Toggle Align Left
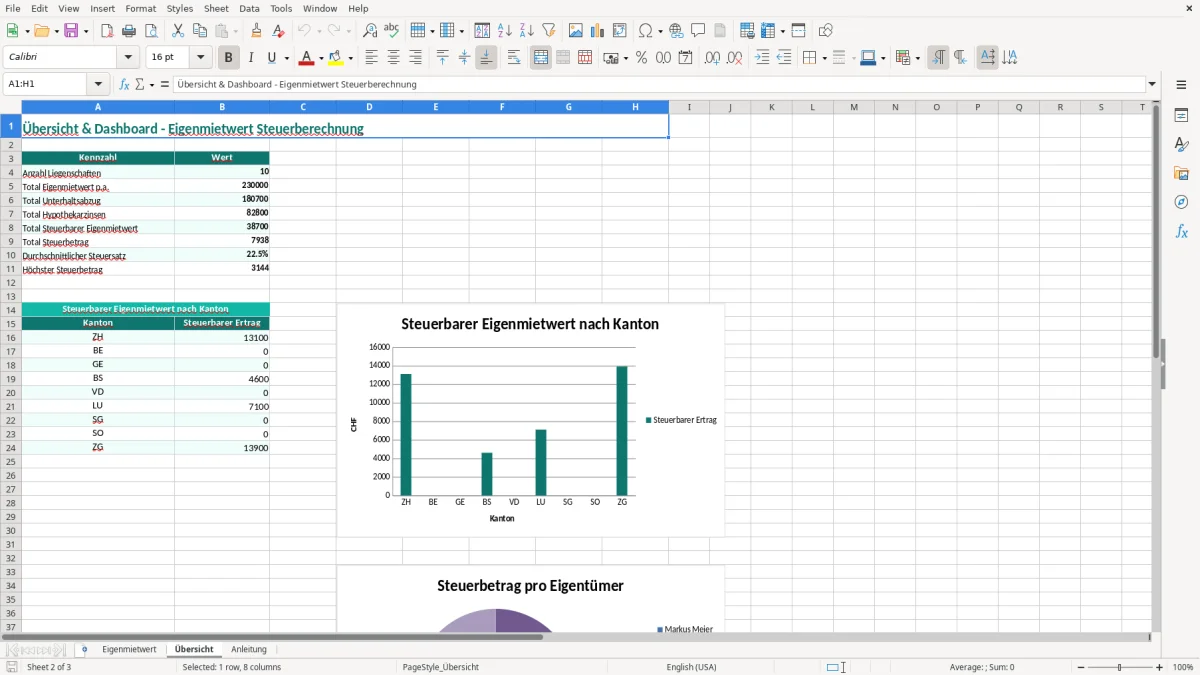 [372, 58]
